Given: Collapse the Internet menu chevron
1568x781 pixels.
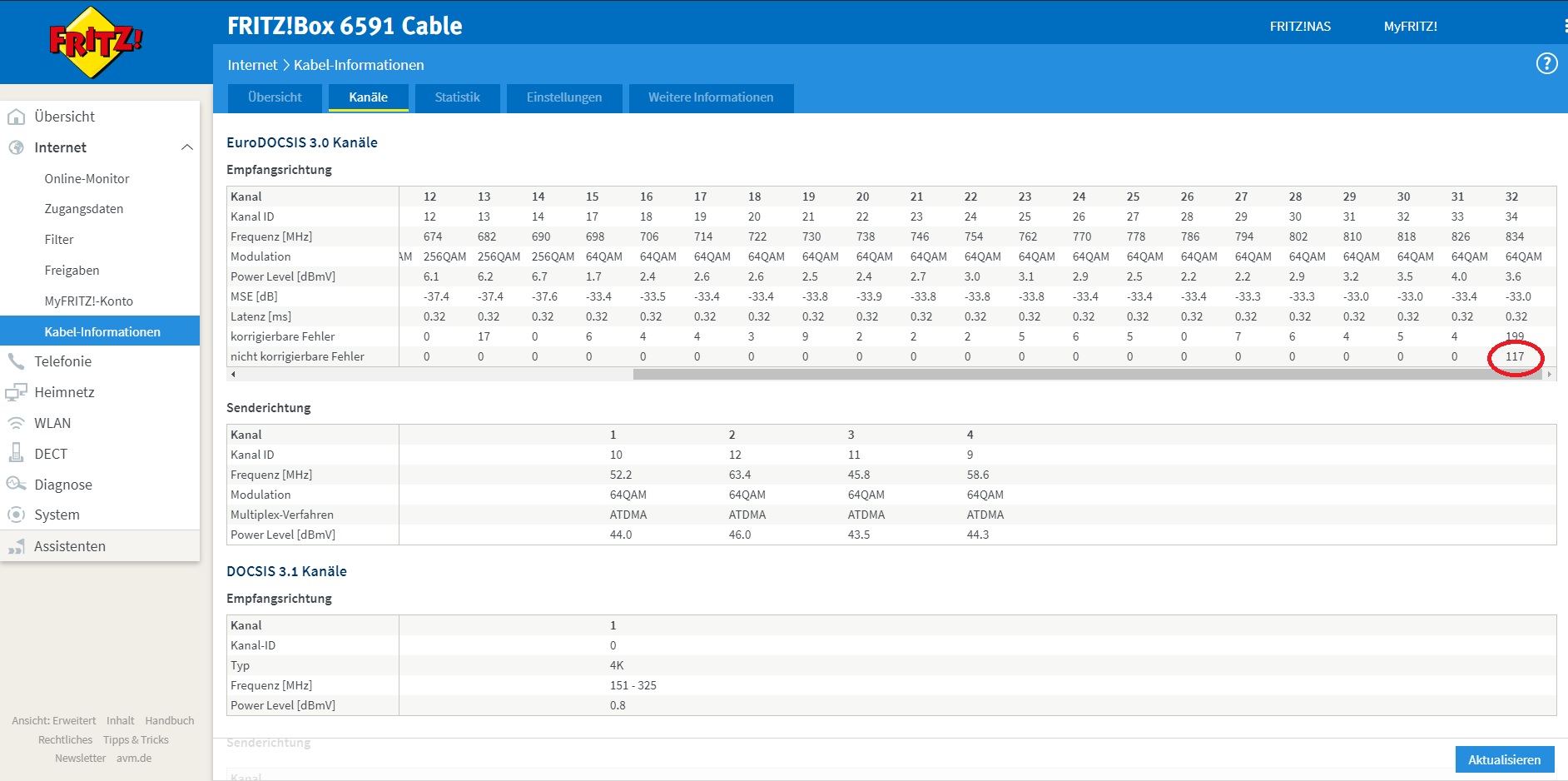Looking at the screenshot, I should (x=187, y=147).
